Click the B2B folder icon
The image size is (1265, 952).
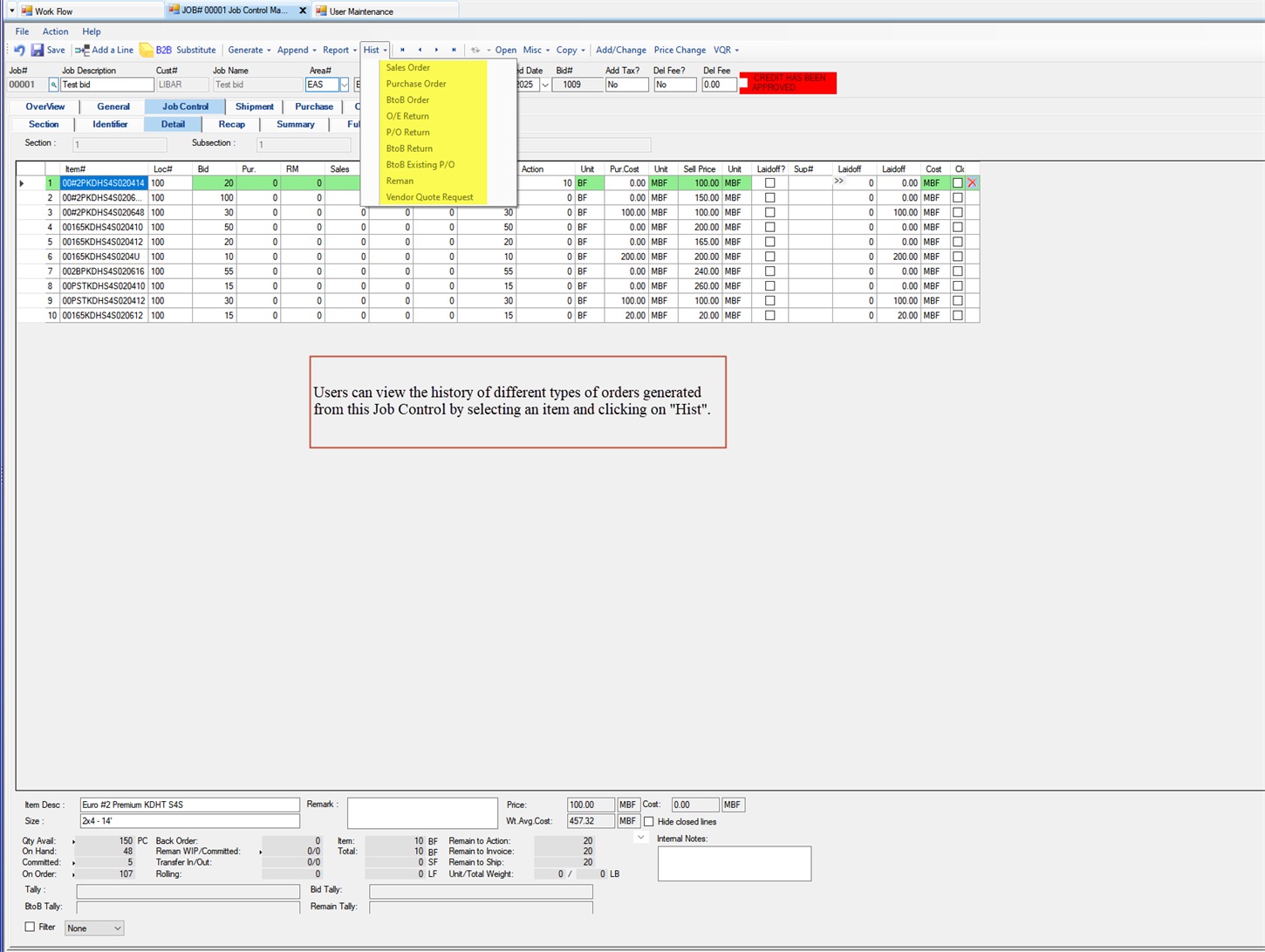point(147,51)
